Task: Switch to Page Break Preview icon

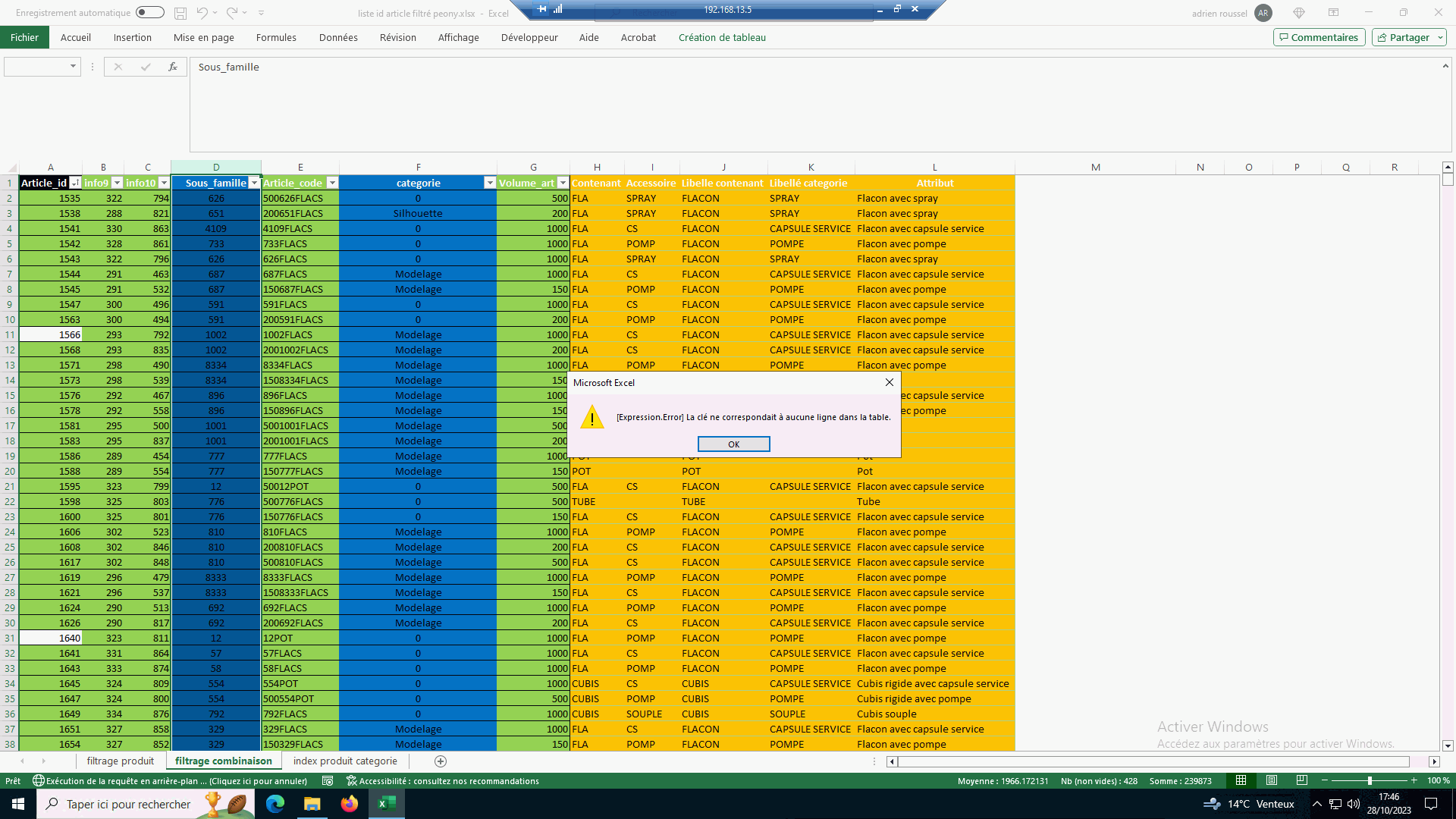Action: [1302, 780]
